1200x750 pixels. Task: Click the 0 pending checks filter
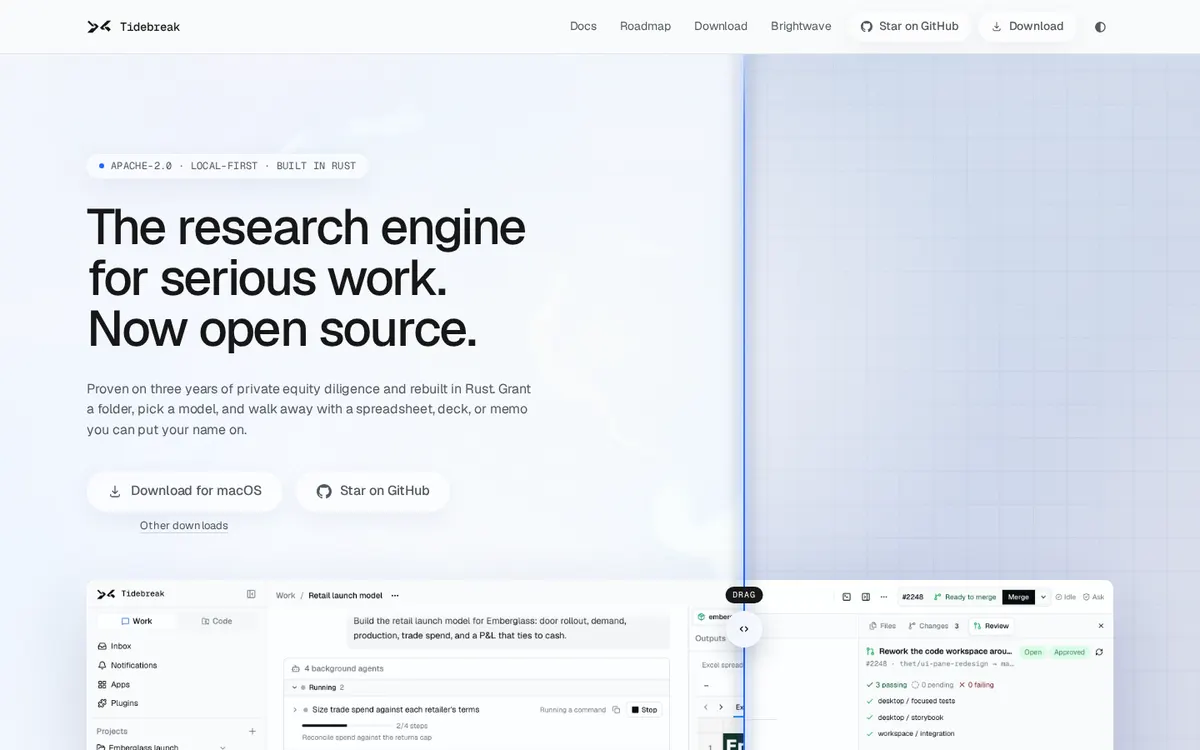(x=933, y=685)
